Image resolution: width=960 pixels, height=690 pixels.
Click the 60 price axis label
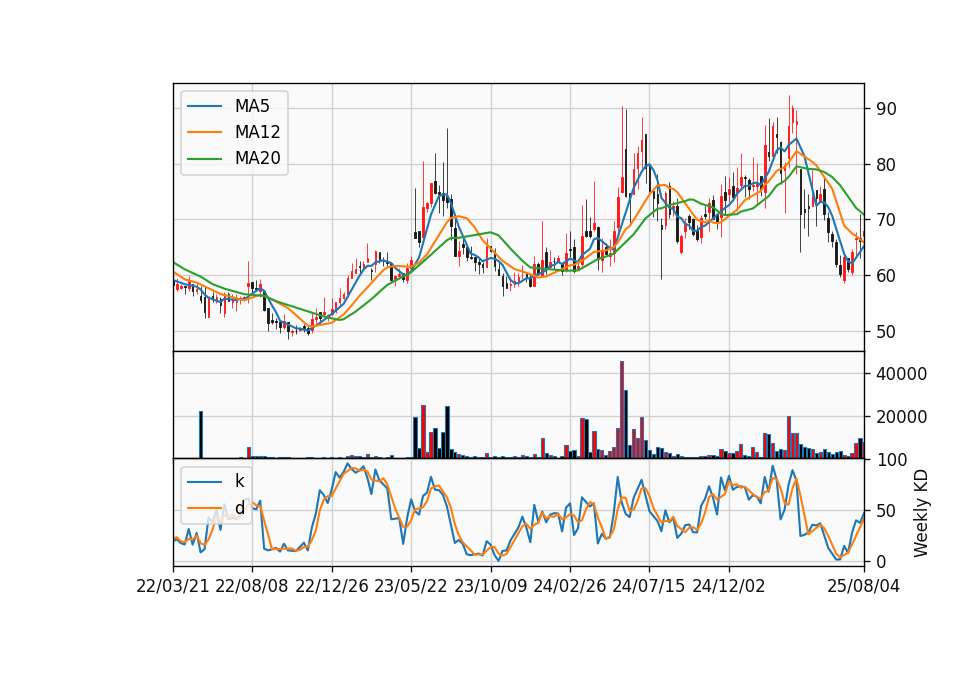(x=886, y=276)
